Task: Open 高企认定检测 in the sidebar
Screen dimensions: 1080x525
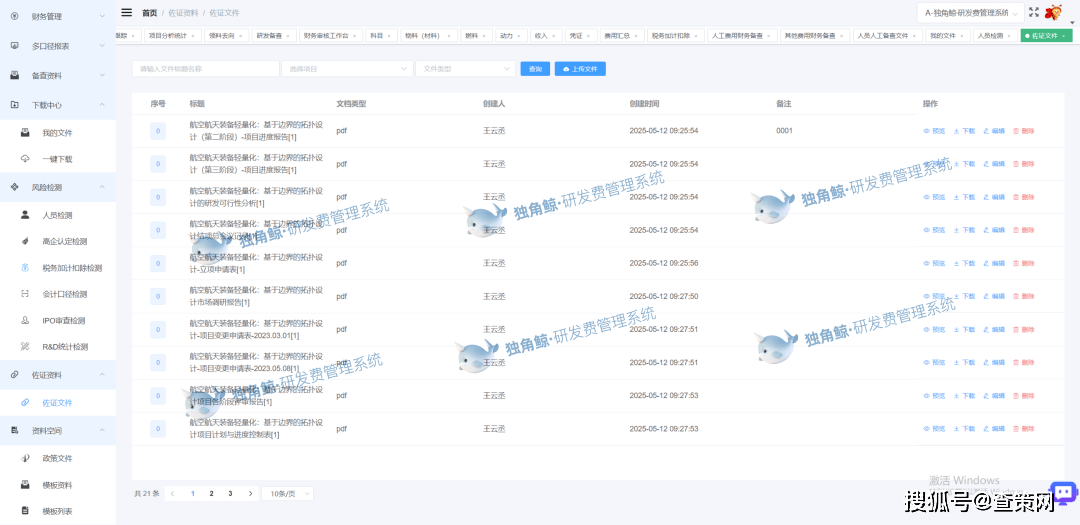Action: pos(64,241)
